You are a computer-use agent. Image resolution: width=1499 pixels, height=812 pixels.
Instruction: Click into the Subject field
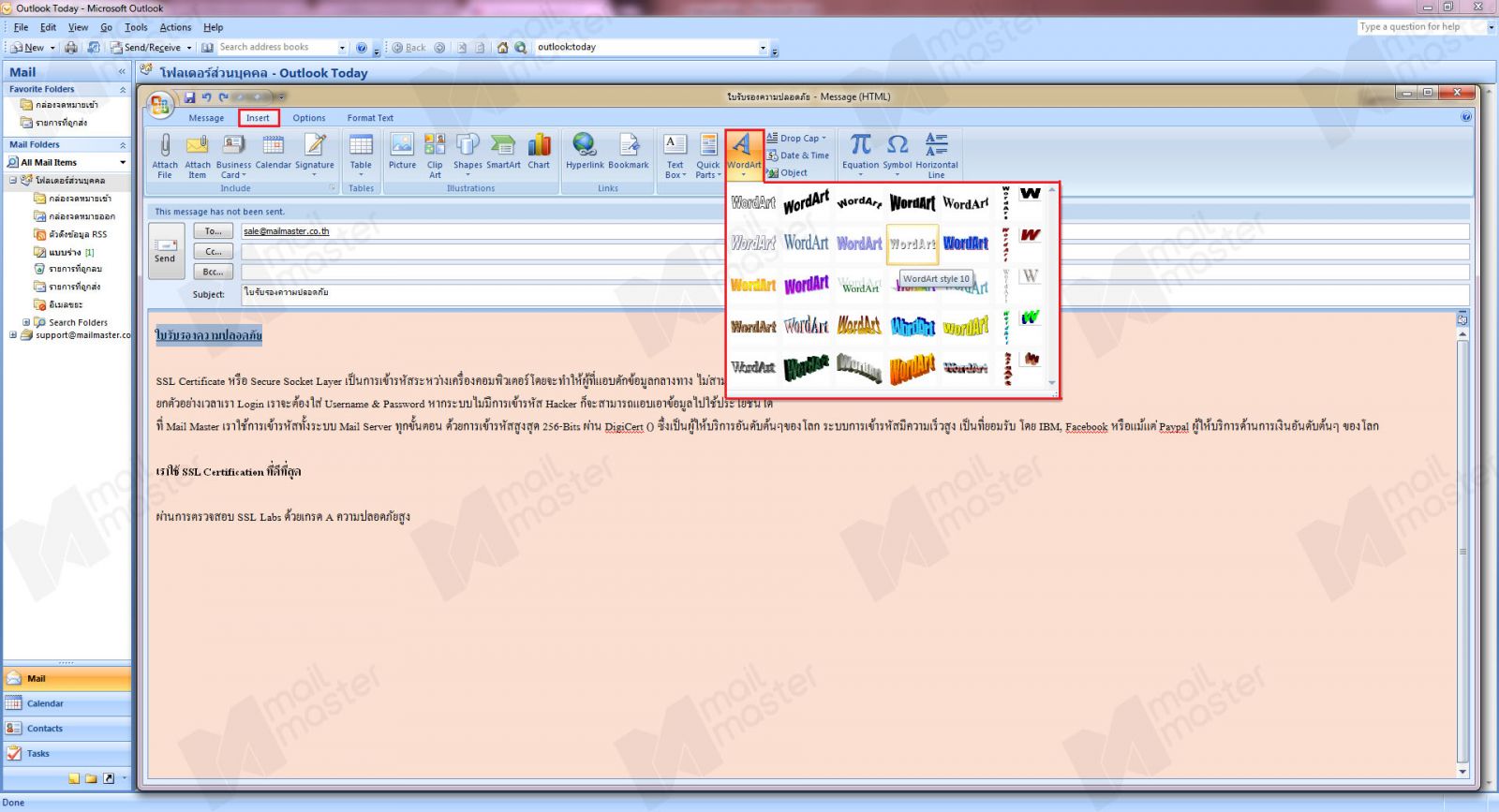[854, 294]
